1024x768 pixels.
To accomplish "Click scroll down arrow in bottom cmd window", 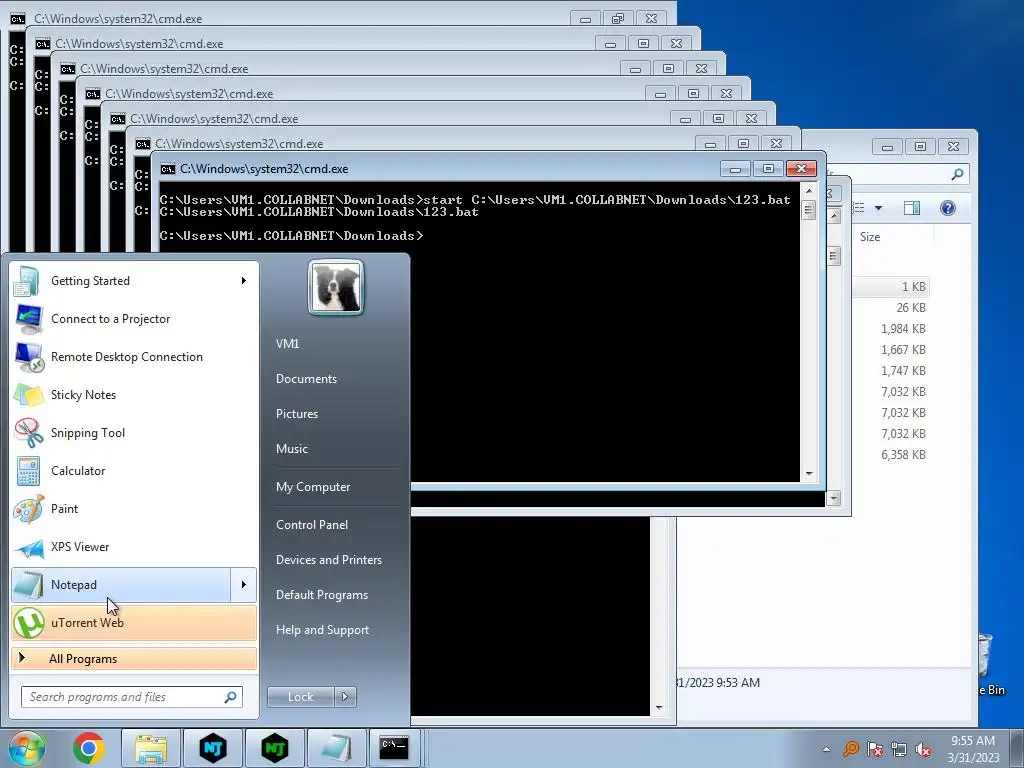I will tap(659, 708).
